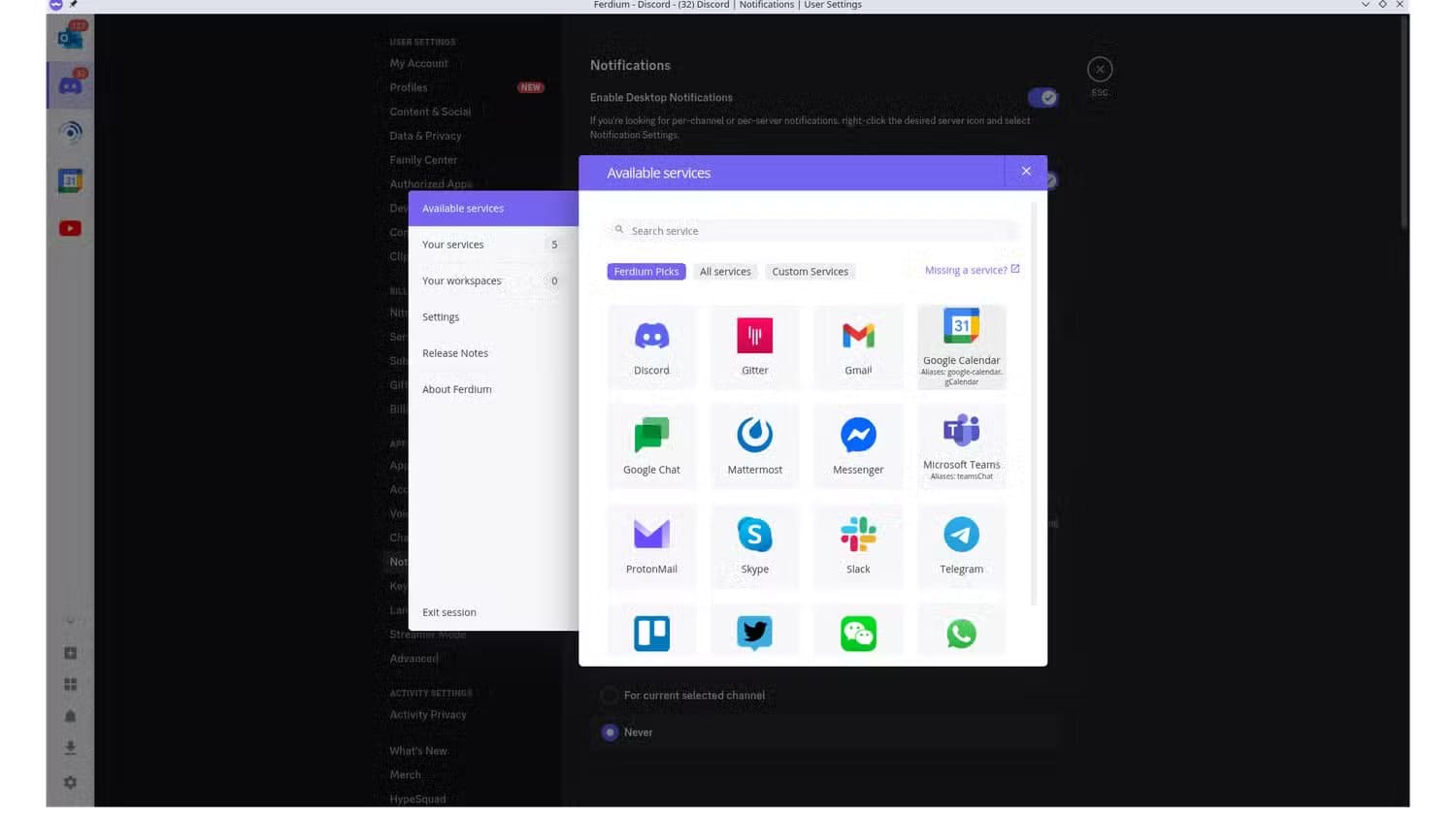The height and width of the screenshot is (819, 1456).
Task: Open the Missing a service? link
Action: click(x=972, y=270)
